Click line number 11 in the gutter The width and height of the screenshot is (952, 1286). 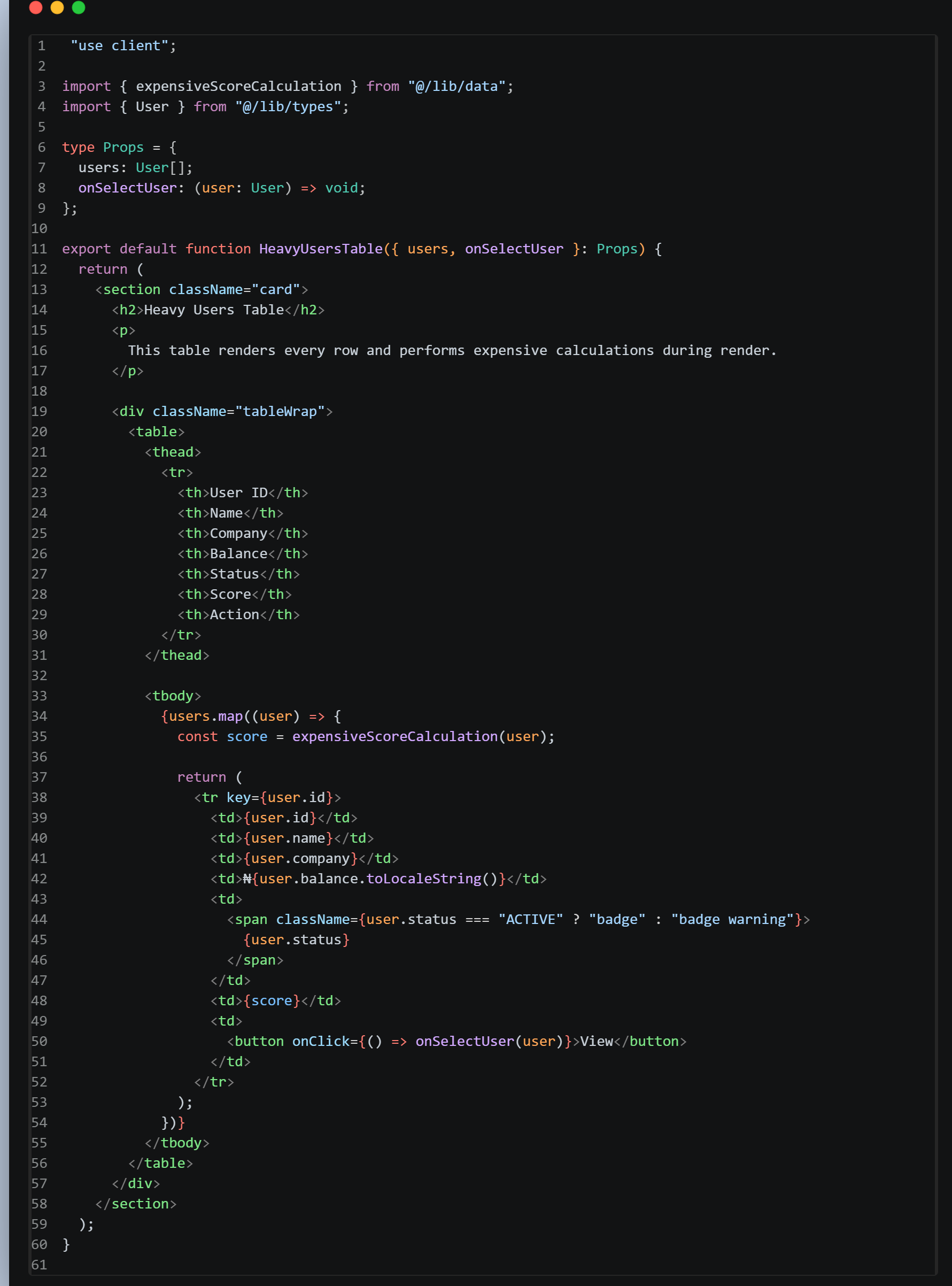point(39,249)
